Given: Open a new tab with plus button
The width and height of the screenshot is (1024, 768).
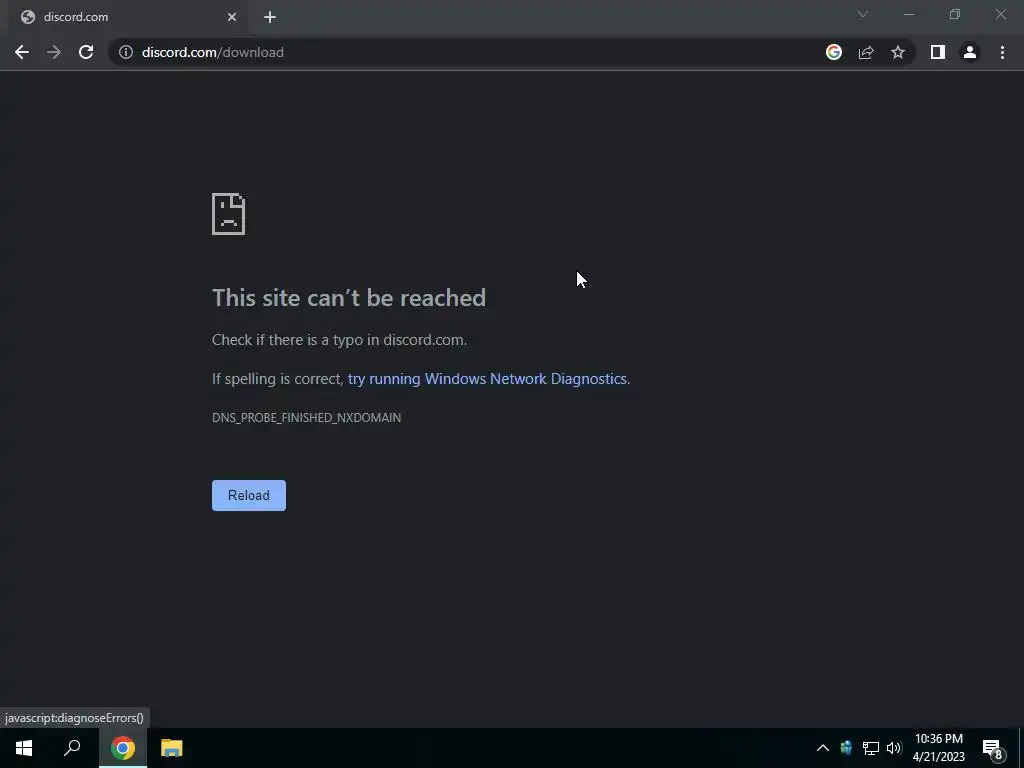Looking at the screenshot, I should [270, 17].
